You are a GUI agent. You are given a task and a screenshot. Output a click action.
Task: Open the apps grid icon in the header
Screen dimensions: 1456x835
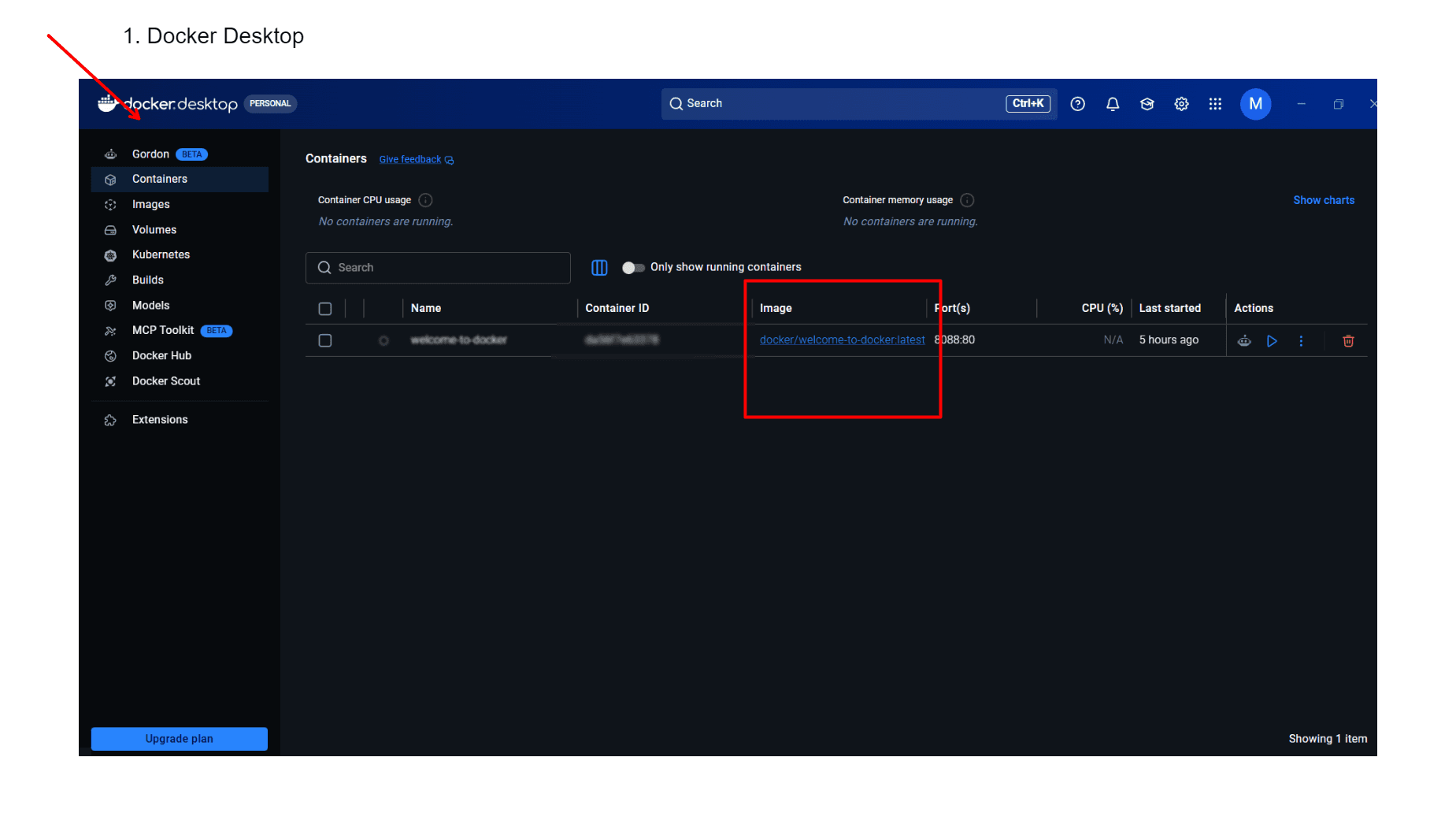tap(1215, 104)
